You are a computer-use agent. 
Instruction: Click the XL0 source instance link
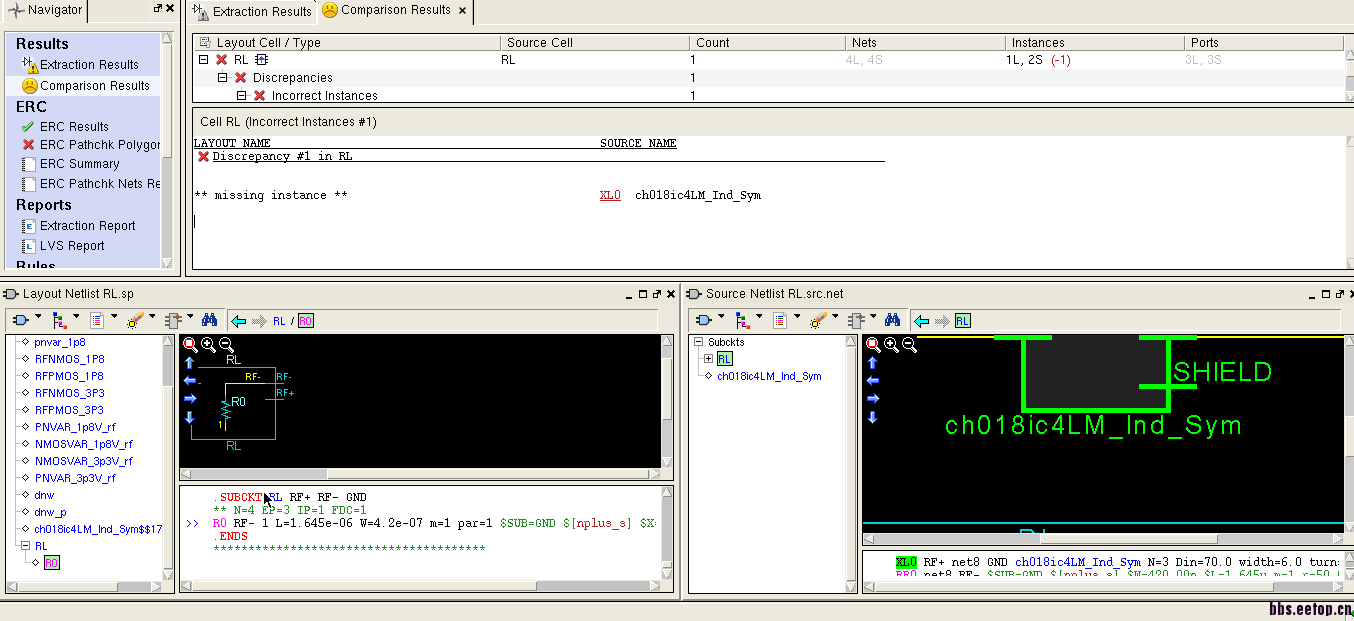point(610,196)
